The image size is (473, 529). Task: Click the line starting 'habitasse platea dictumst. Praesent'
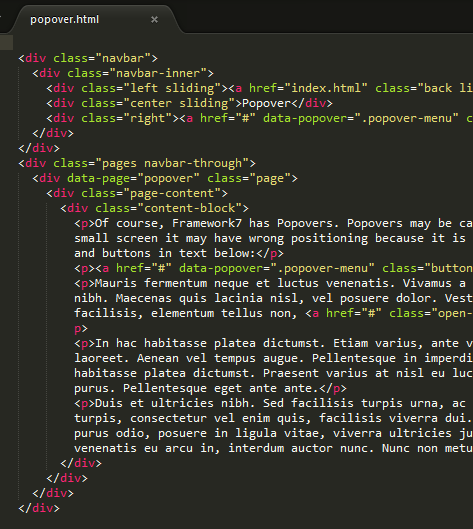pos(274,373)
